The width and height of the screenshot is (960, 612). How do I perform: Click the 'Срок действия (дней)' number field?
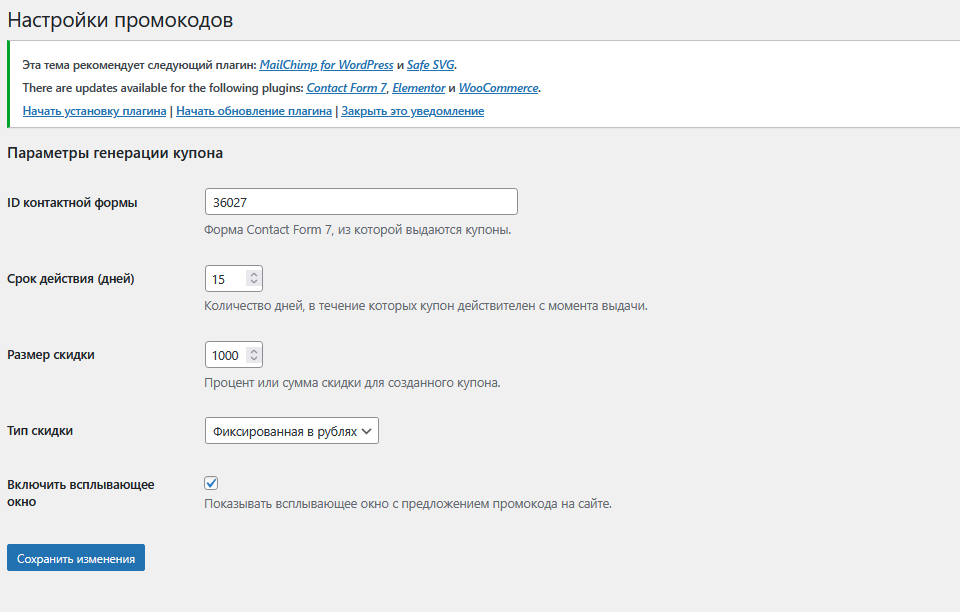point(224,278)
